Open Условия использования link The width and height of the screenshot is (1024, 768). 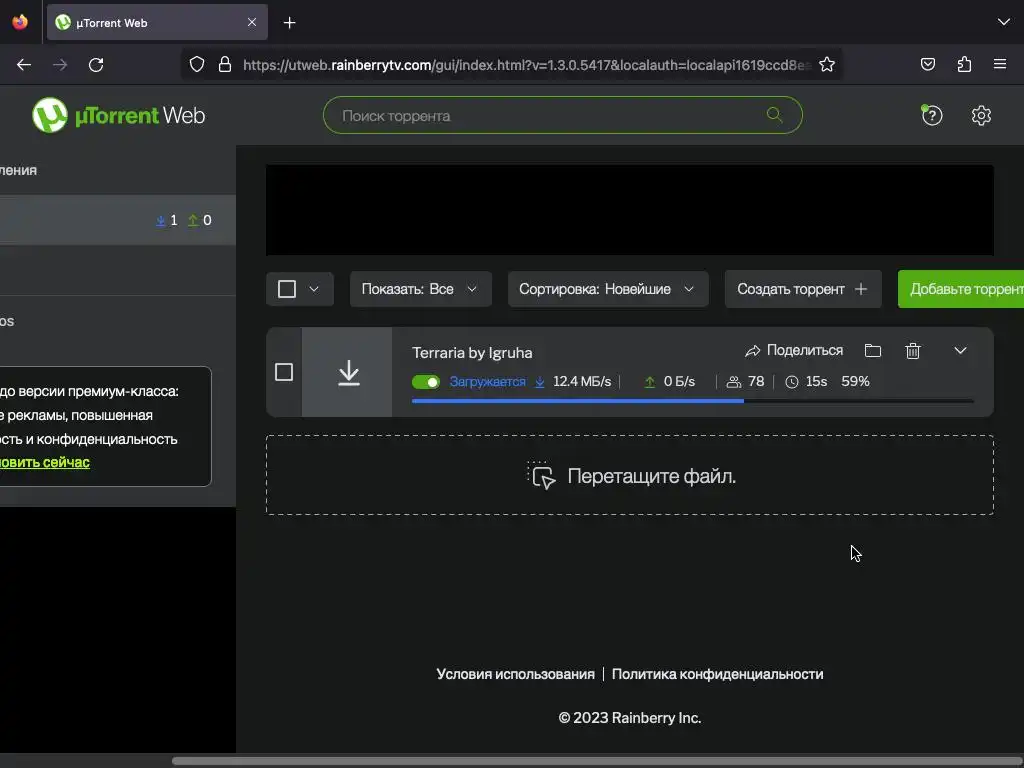point(515,674)
